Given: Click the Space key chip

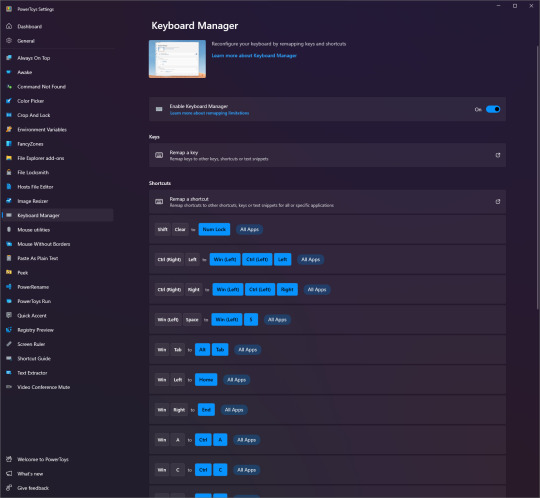Looking at the screenshot, I should (192, 320).
